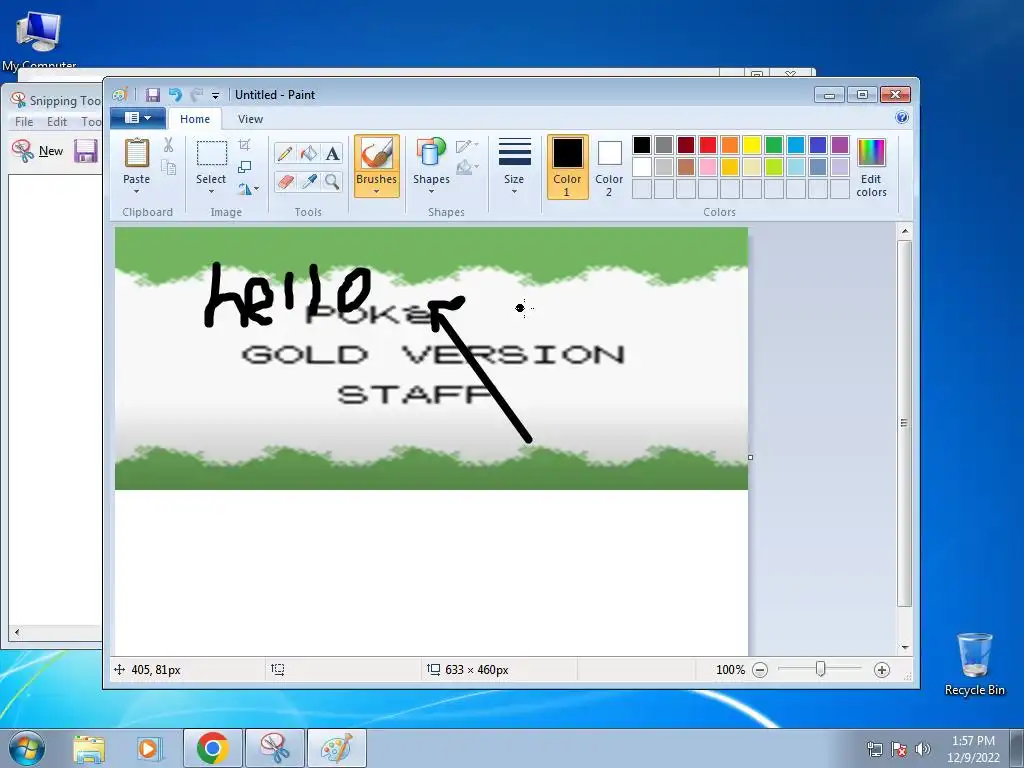Pick the yellow color swatch
The height and width of the screenshot is (768, 1024).
coord(752,144)
